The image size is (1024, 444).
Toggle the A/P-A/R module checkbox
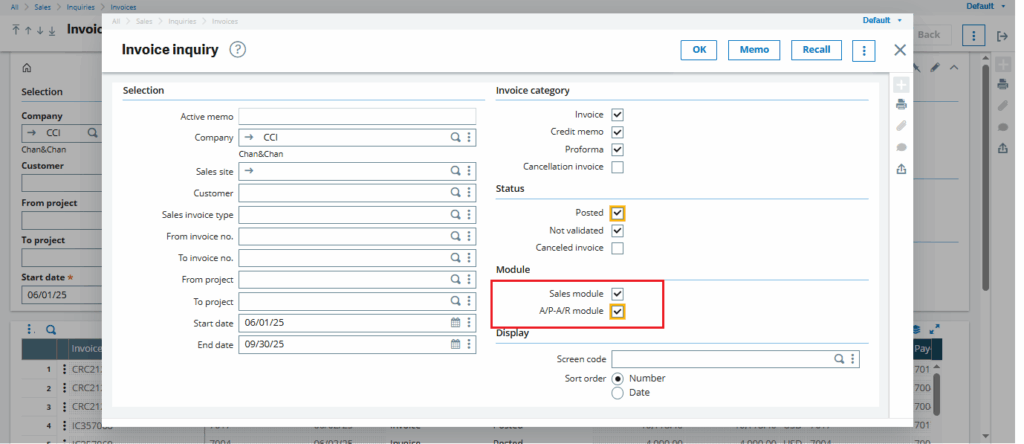pos(617,311)
